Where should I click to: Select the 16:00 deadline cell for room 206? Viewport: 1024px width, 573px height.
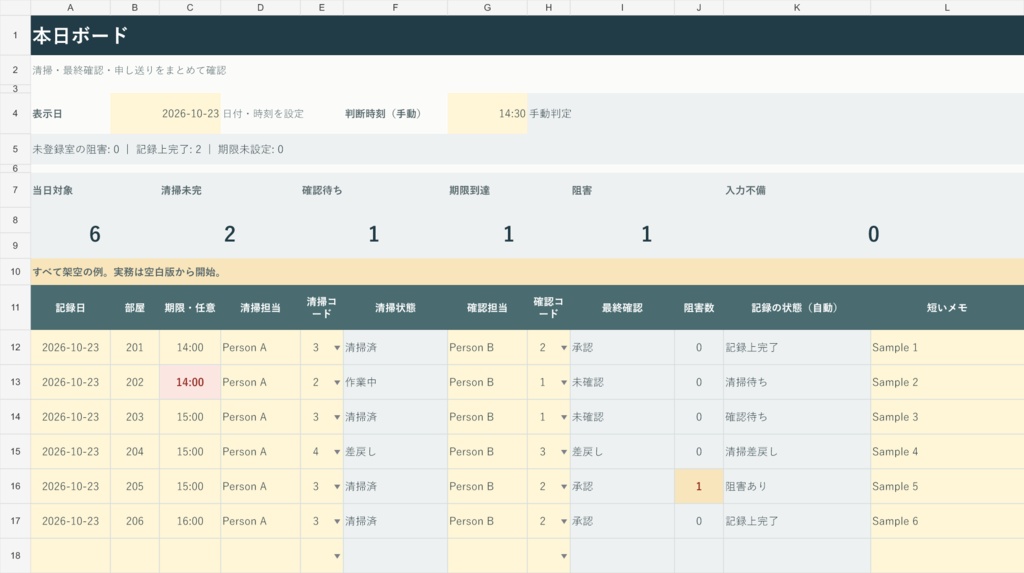[x=190, y=521]
